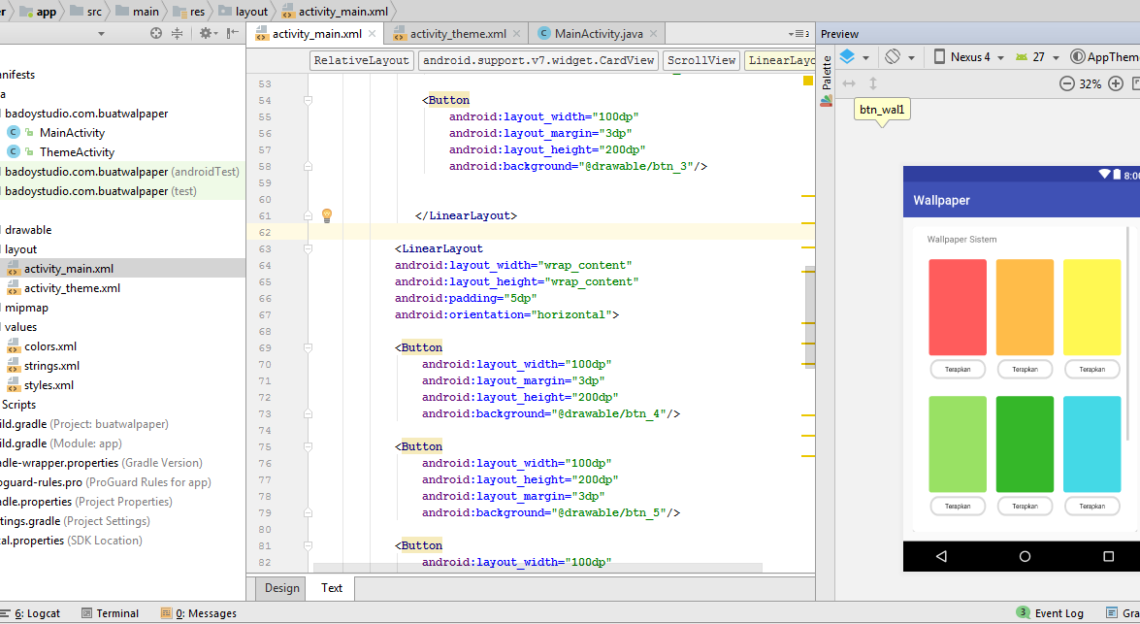Open the Nexus 4 device dropdown
This screenshot has width=1140, height=624.
coord(967,57)
